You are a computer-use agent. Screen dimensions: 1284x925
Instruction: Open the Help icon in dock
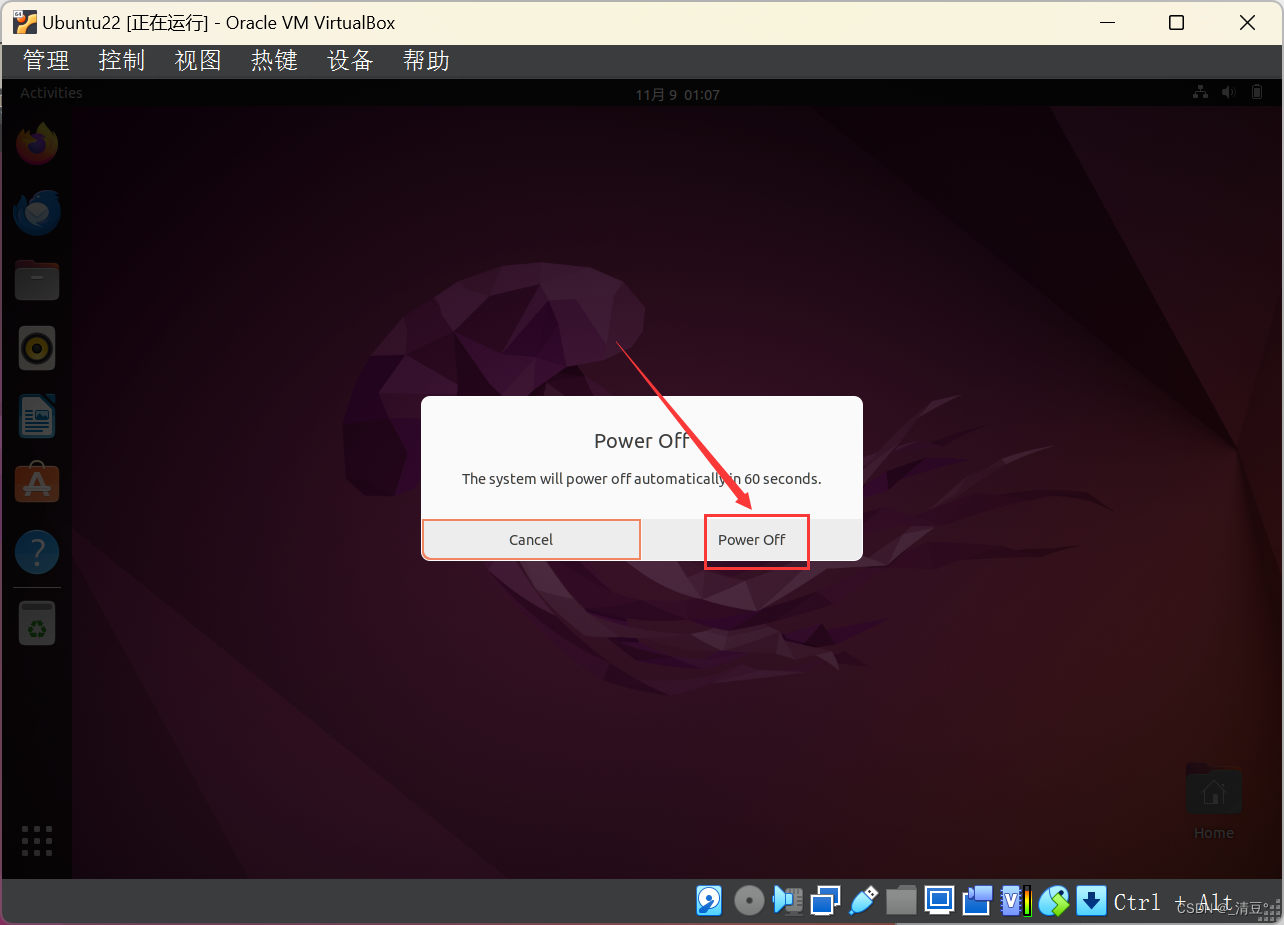click(x=37, y=552)
